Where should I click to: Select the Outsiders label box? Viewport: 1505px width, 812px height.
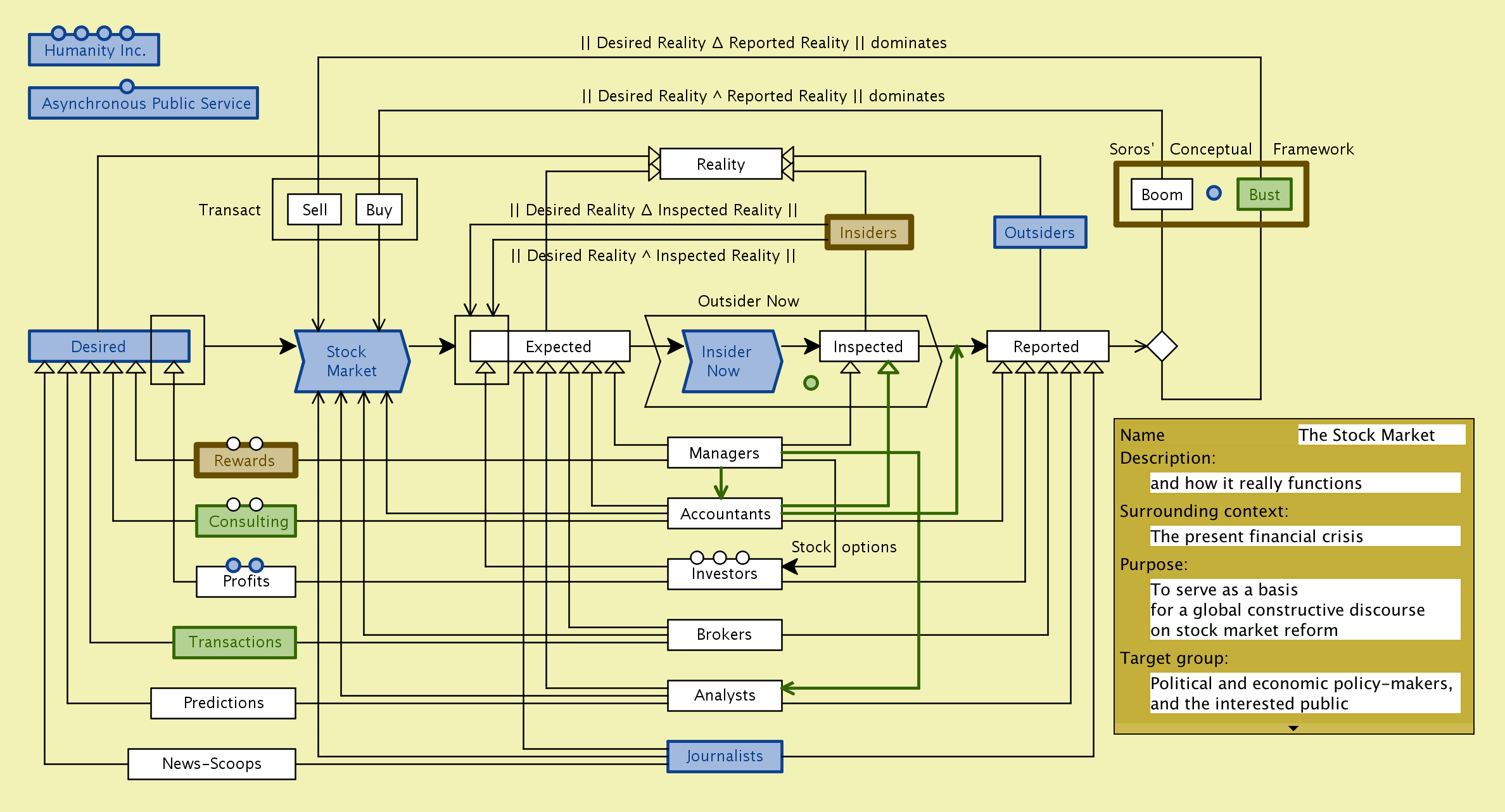(x=1039, y=232)
